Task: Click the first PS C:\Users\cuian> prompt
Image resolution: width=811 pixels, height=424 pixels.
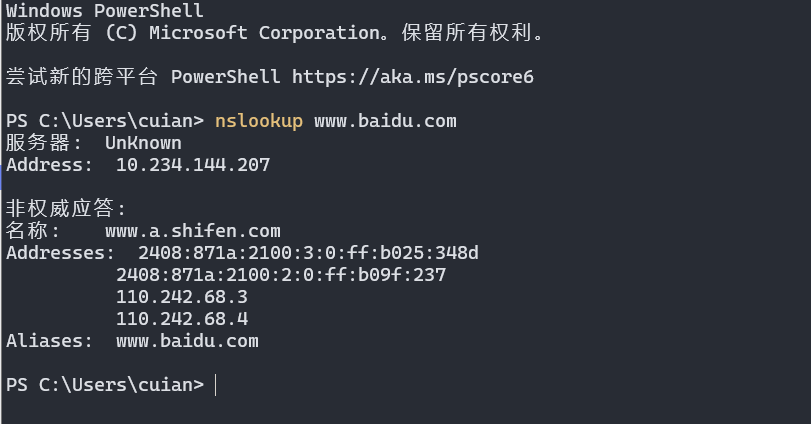Action: 105,121
